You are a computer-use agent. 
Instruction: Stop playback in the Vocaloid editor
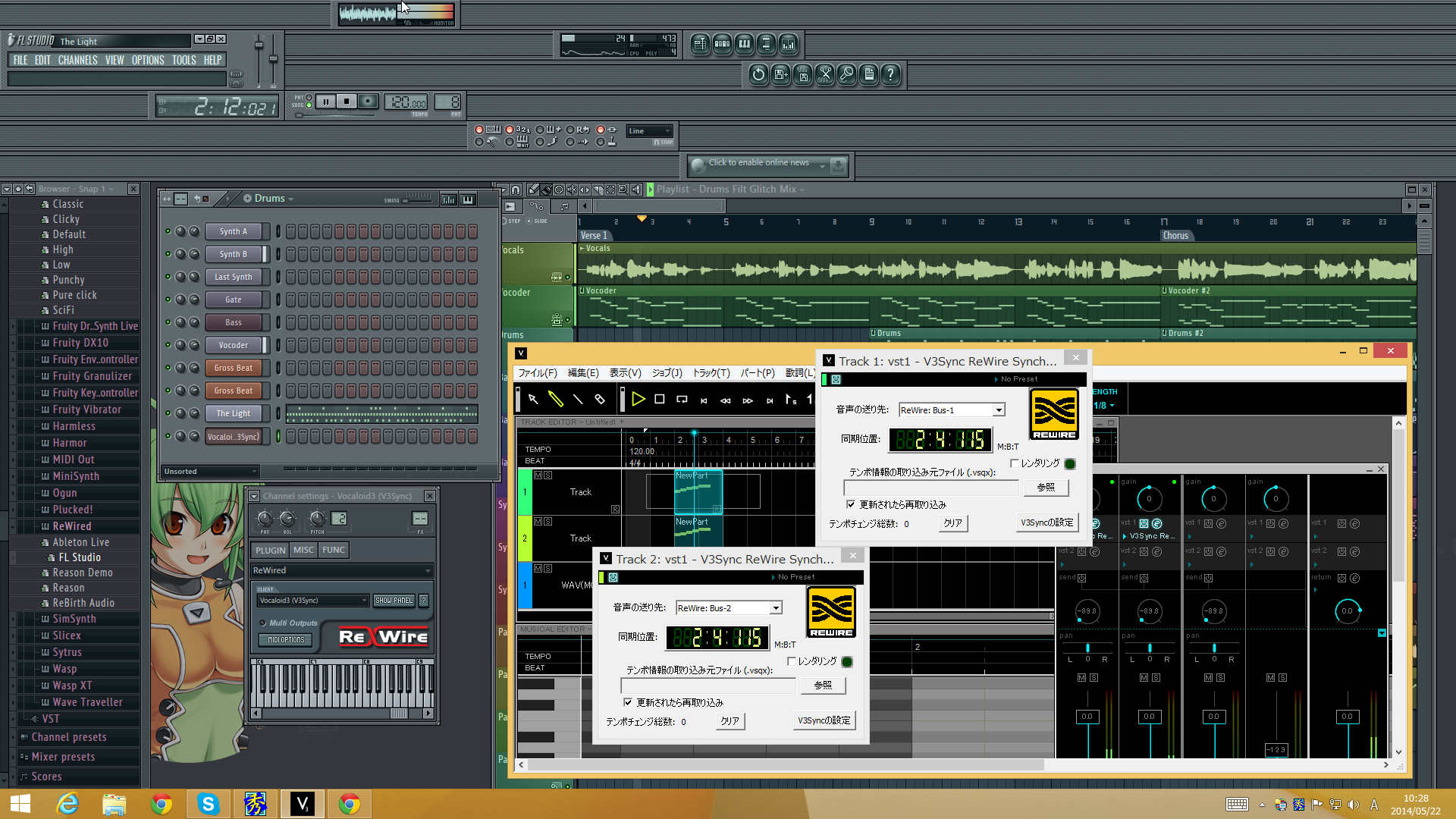[x=660, y=399]
